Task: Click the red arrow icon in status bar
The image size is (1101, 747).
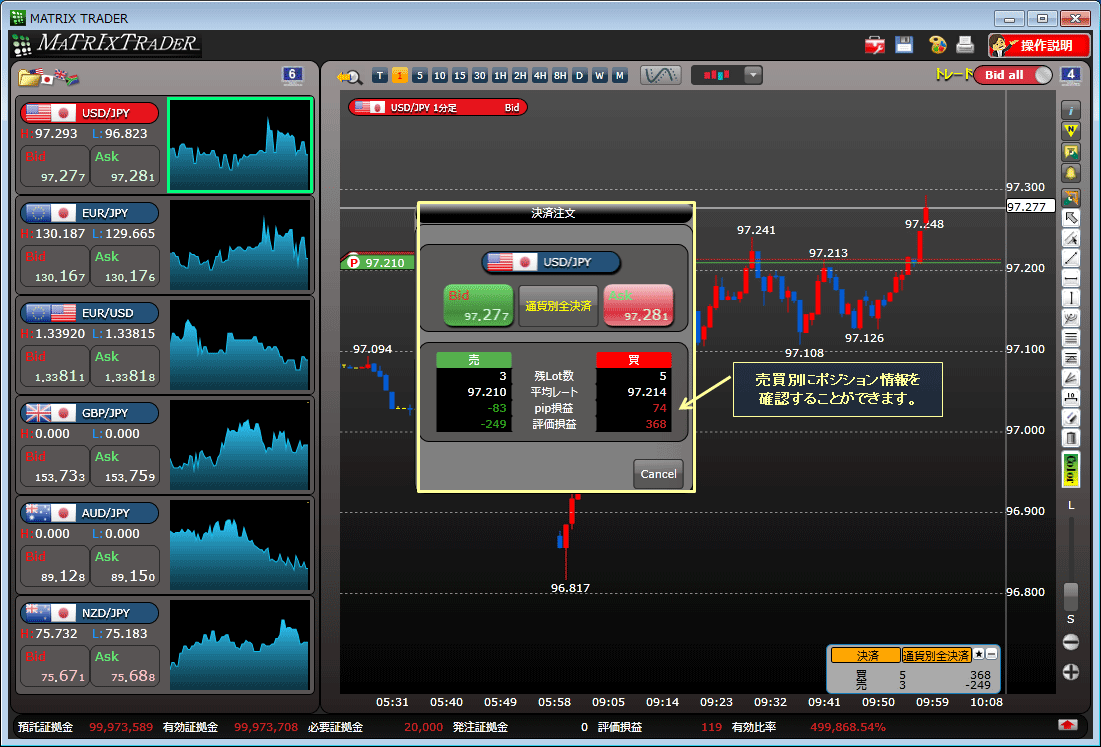Action: pos(1068,725)
